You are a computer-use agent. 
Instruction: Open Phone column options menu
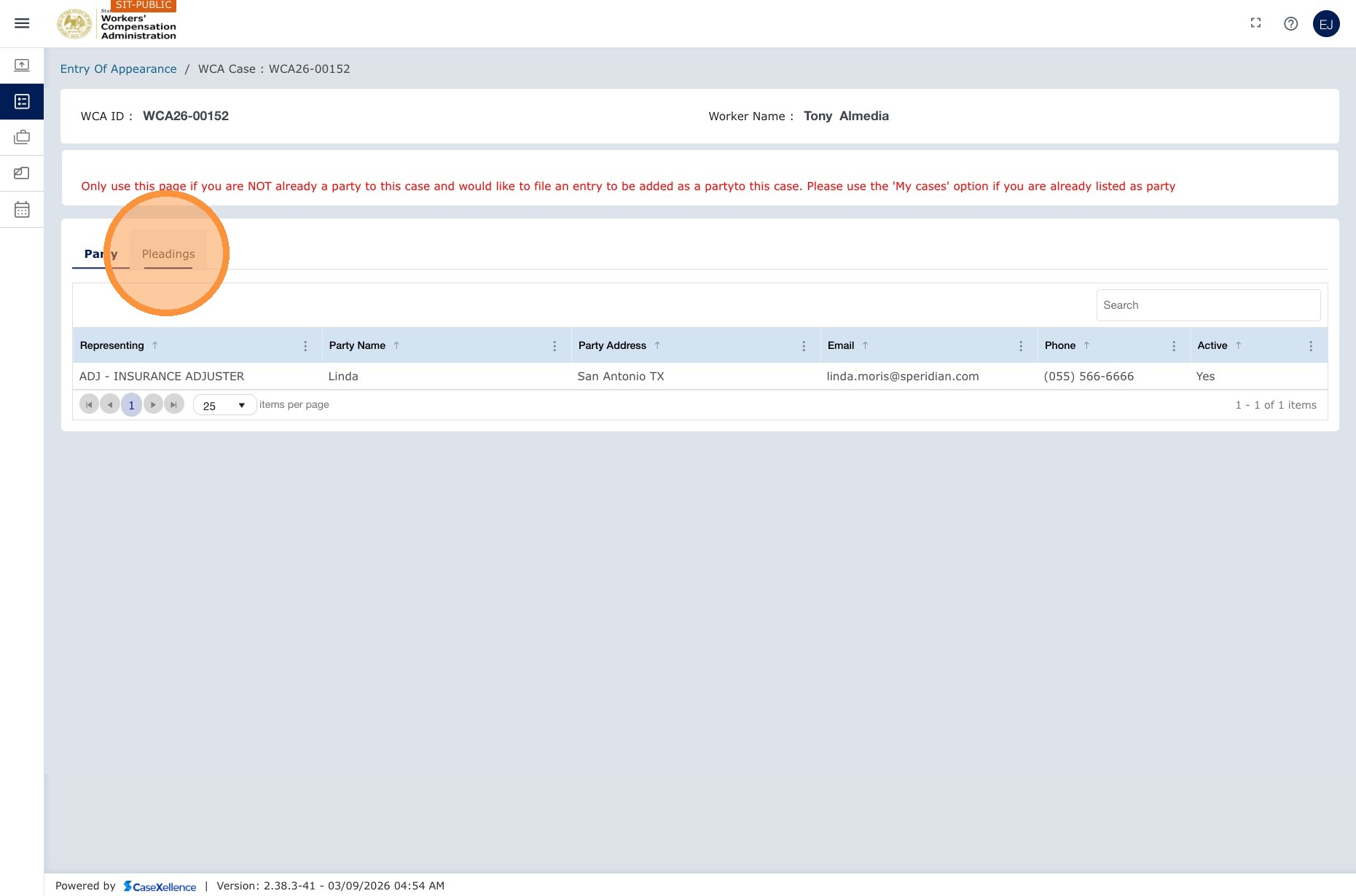pyautogui.click(x=1174, y=346)
